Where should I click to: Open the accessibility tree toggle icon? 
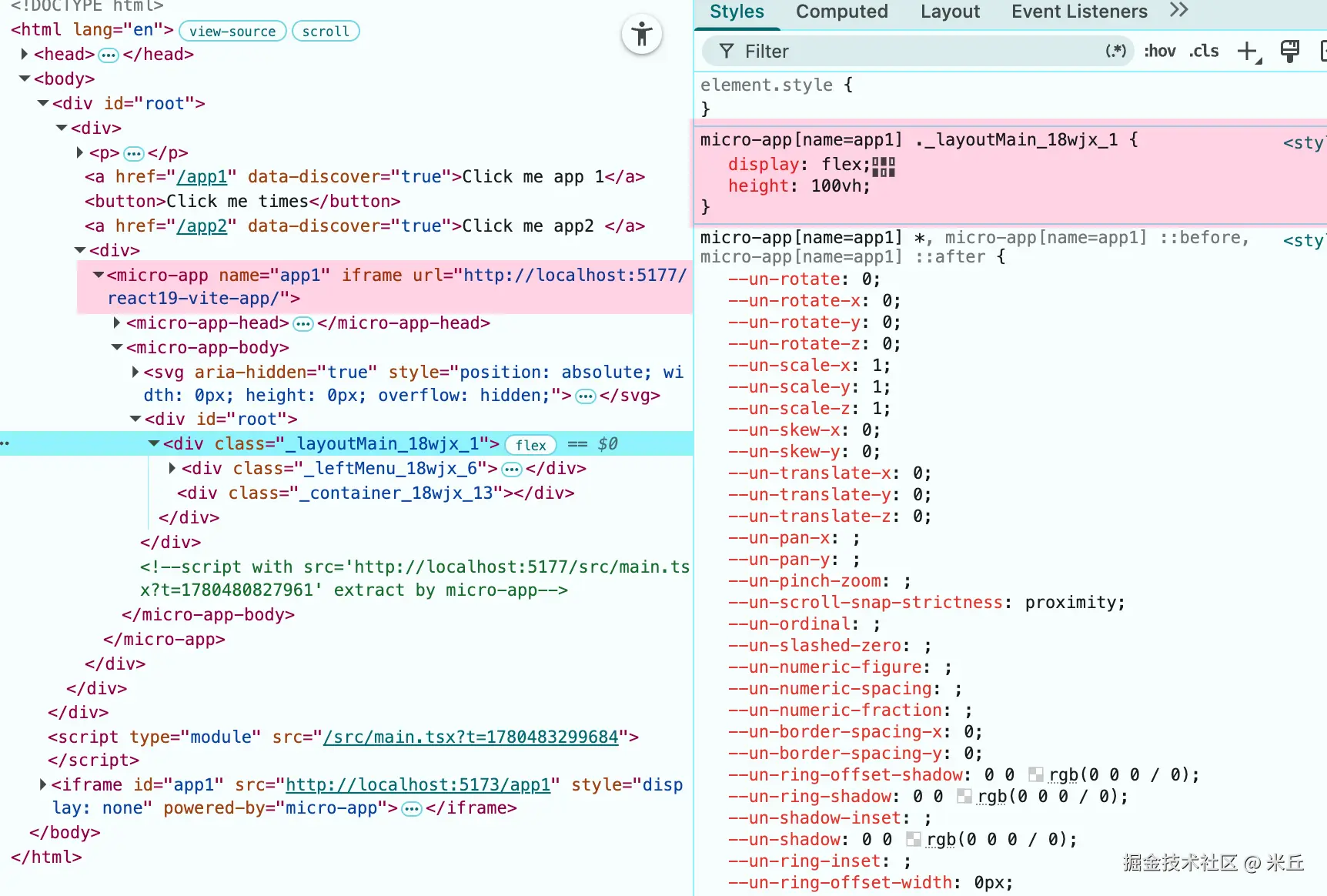[x=642, y=35]
